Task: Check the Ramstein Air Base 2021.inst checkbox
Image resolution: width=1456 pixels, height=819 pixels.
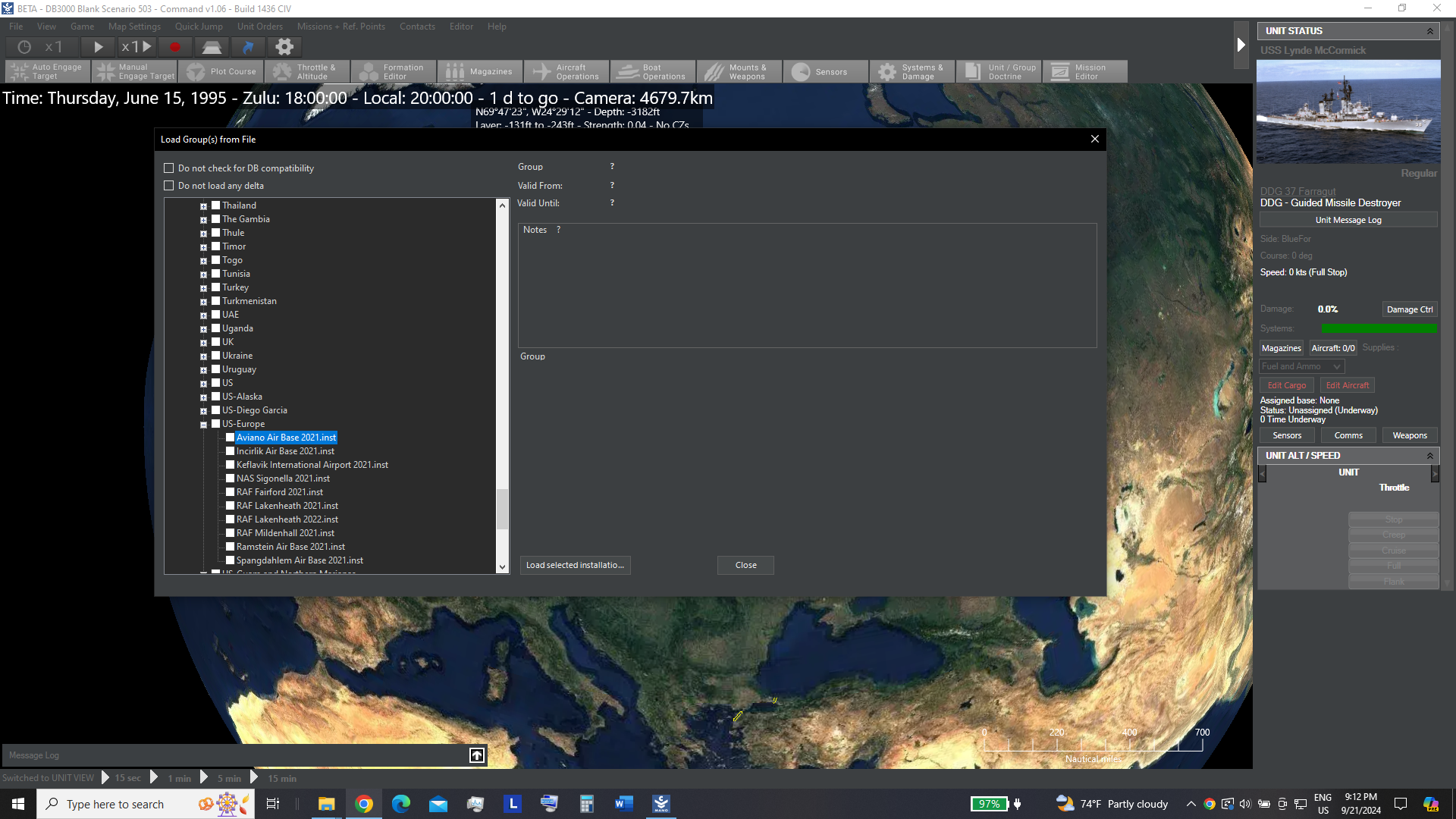Action: click(230, 547)
